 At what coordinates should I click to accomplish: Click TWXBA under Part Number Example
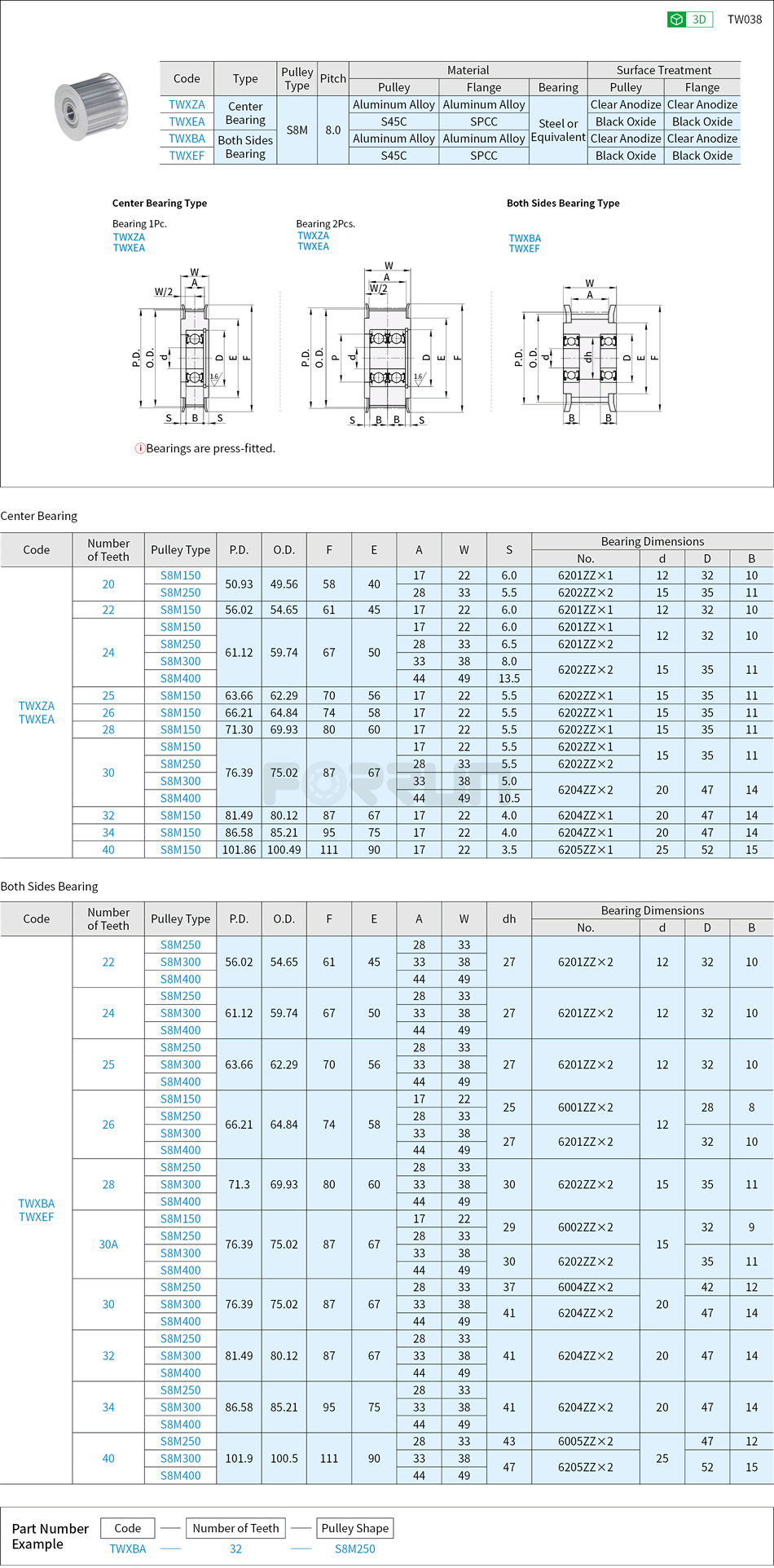pyautogui.click(x=128, y=1549)
